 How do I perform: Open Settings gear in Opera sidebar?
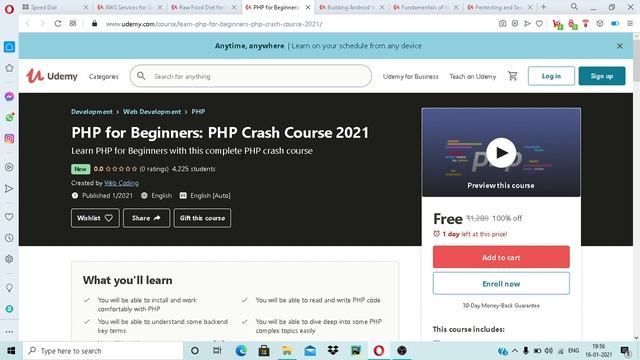click(9, 259)
